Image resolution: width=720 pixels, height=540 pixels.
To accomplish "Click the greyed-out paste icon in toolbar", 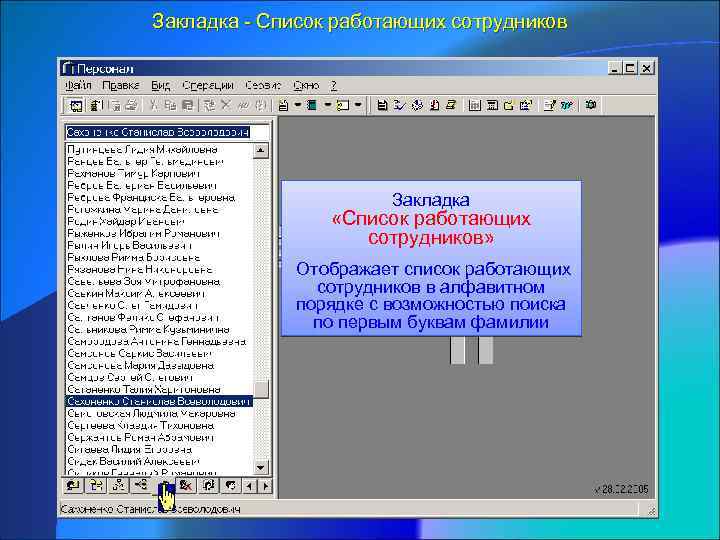I will (x=187, y=106).
